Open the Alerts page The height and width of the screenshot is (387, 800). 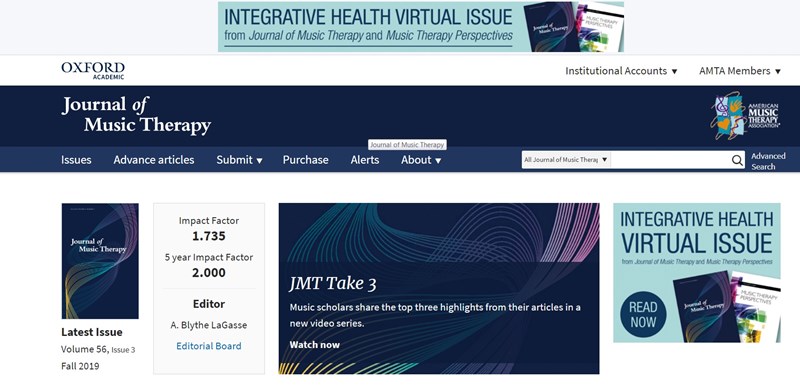click(365, 160)
